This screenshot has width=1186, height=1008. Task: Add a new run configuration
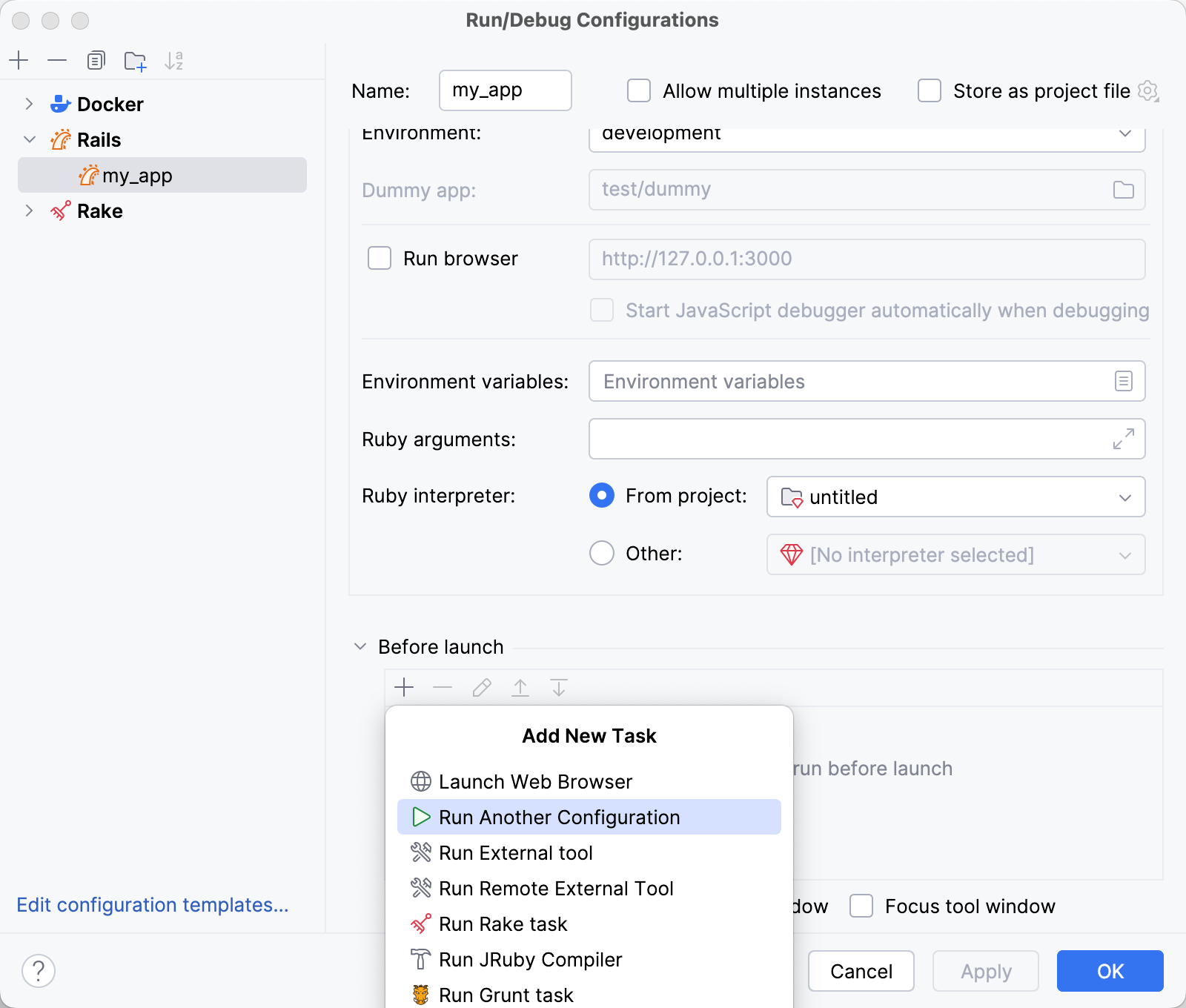click(x=19, y=60)
